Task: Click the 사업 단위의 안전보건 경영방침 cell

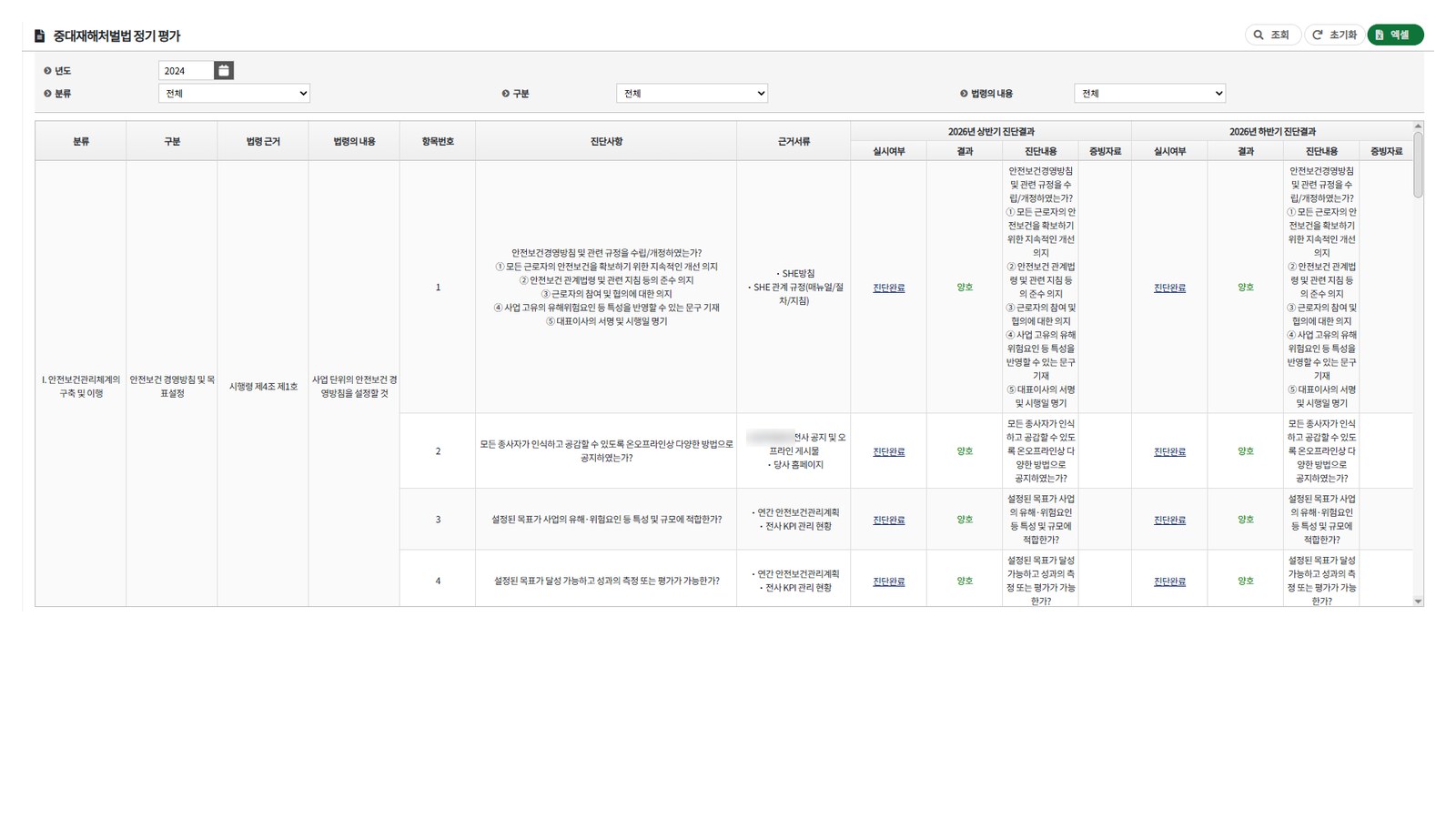Action: [354, 387]
